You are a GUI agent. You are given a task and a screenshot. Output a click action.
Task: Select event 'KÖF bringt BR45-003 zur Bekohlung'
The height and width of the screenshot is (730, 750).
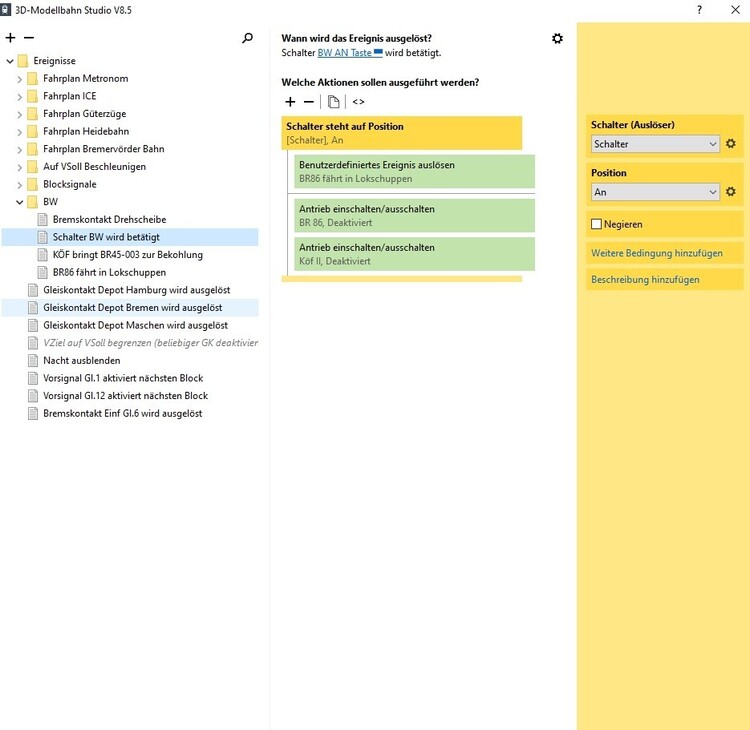(x=128, y=255)
